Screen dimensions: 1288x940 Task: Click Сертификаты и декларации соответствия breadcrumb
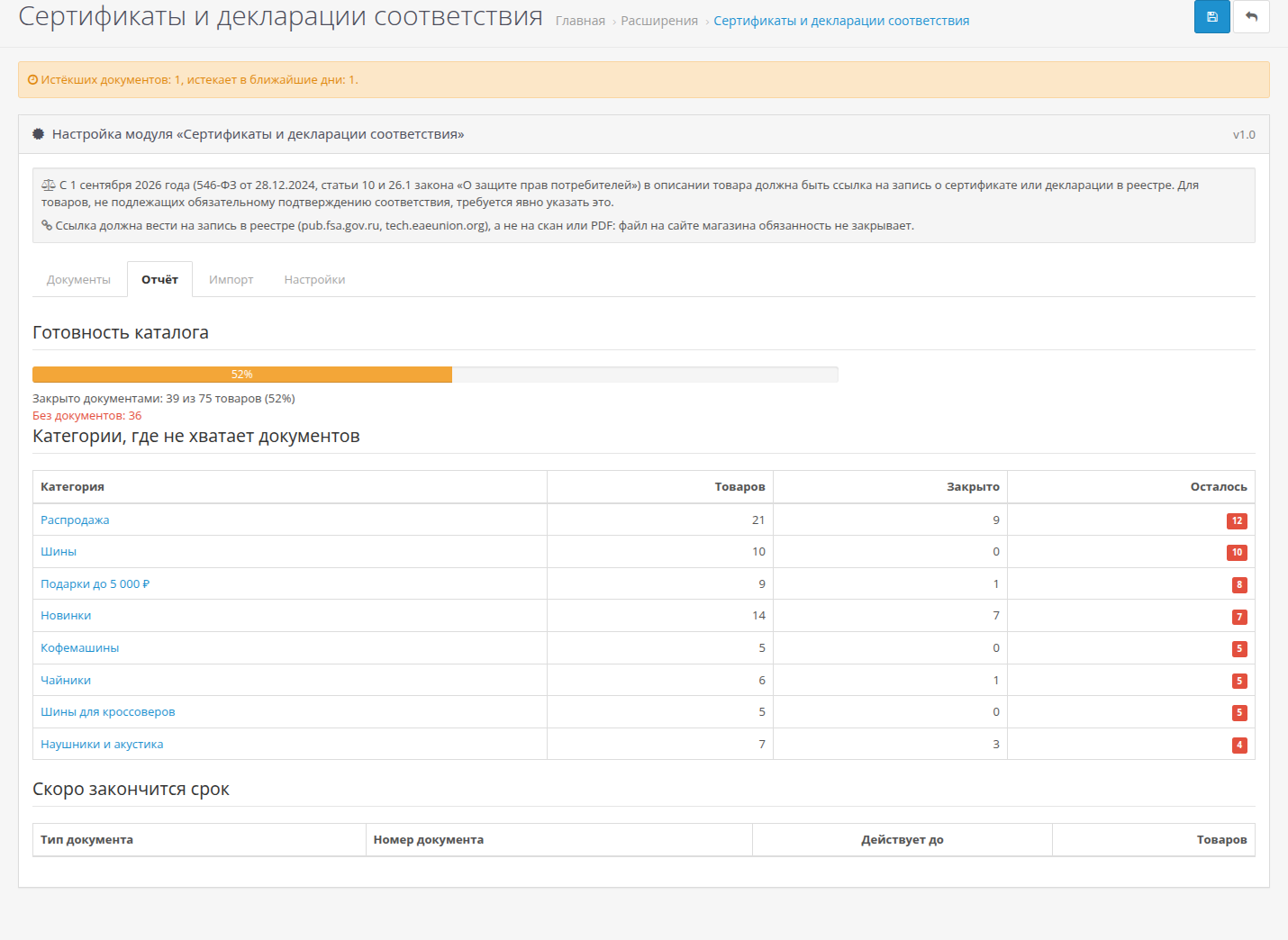coord(841,21)
